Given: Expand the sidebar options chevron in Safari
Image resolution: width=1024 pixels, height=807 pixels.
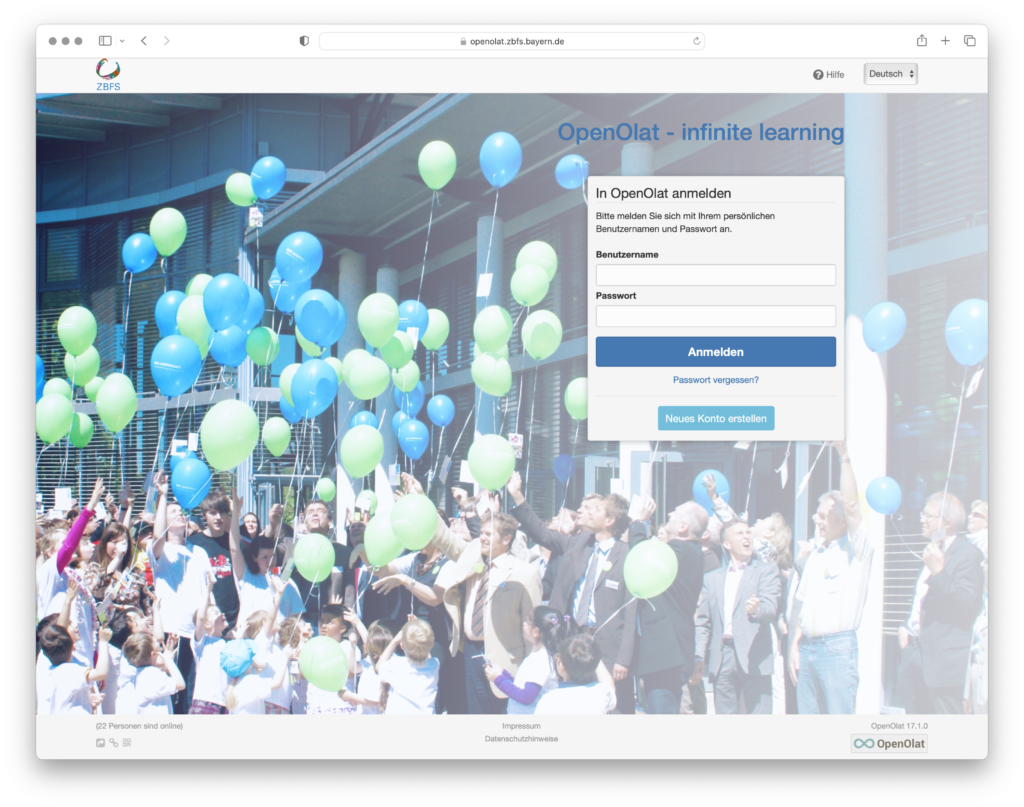Looking at the screenshot, I should click(122, 41).
